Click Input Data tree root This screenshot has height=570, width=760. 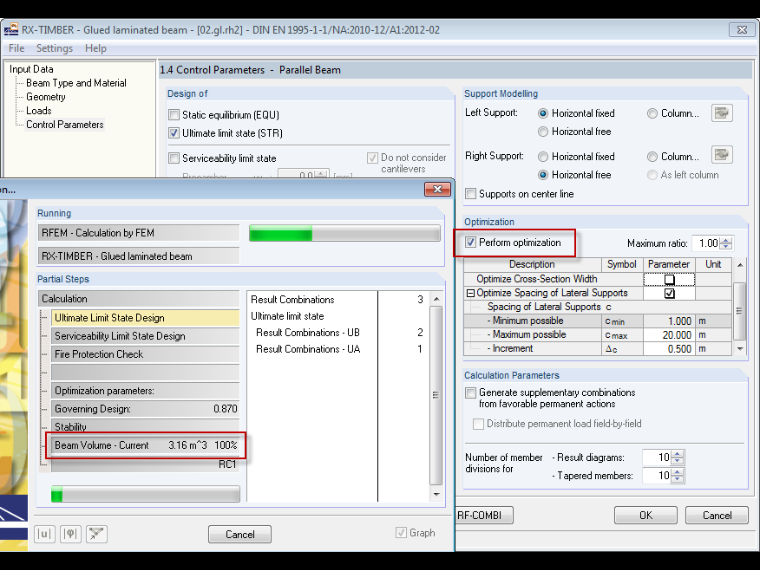click(31, 69)
